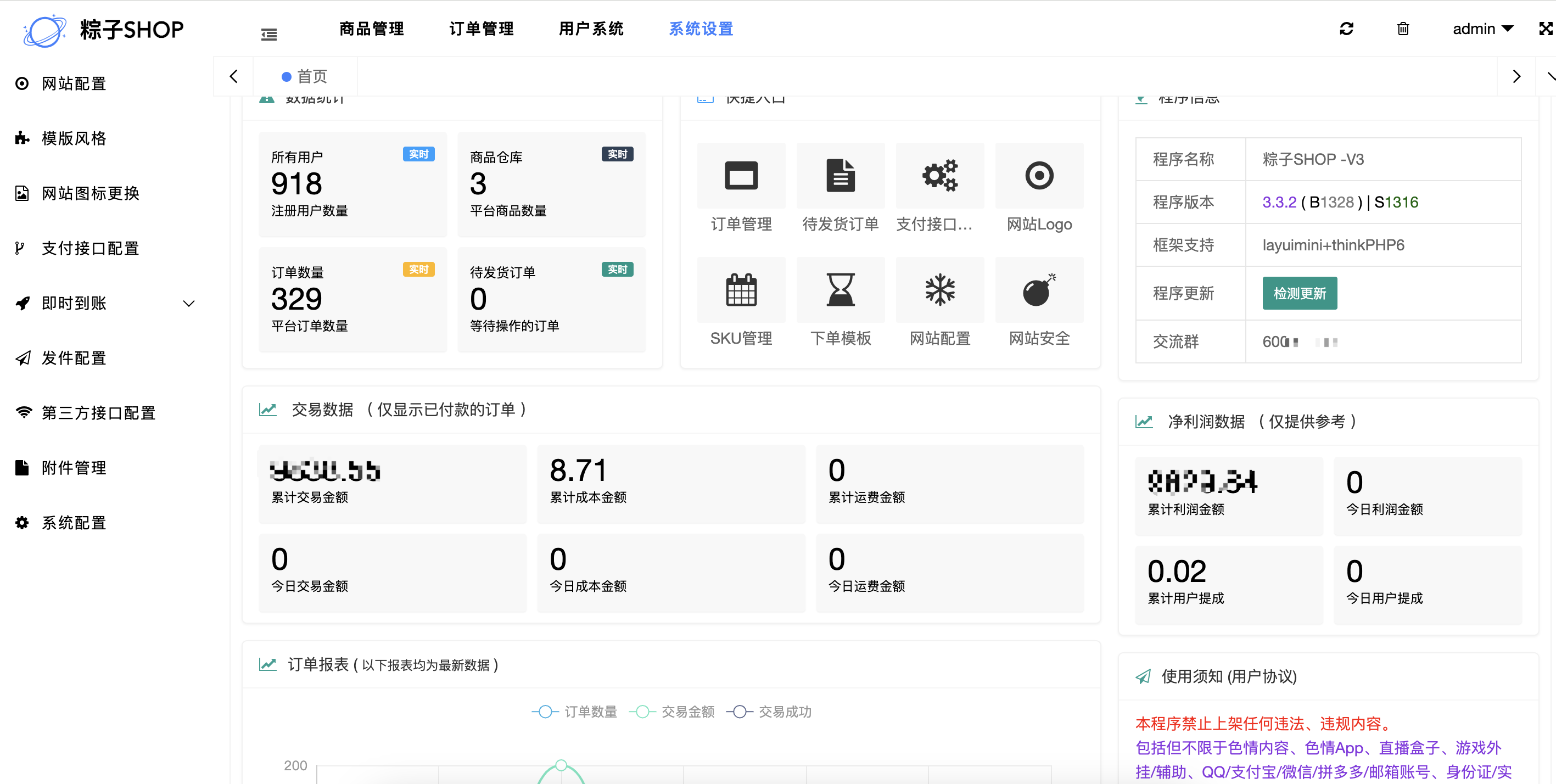
Task: Open the 网站配置 snowflake shortcut icon
Action: 940,290
